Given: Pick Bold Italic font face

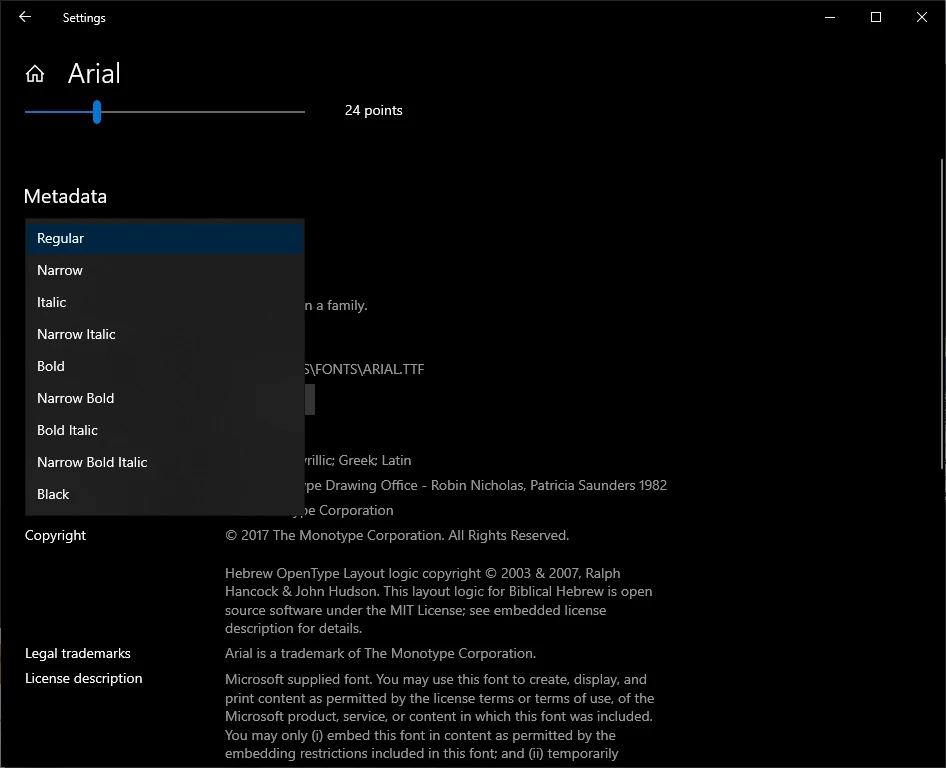Looking at the screenshot, I should click(165, 430).
